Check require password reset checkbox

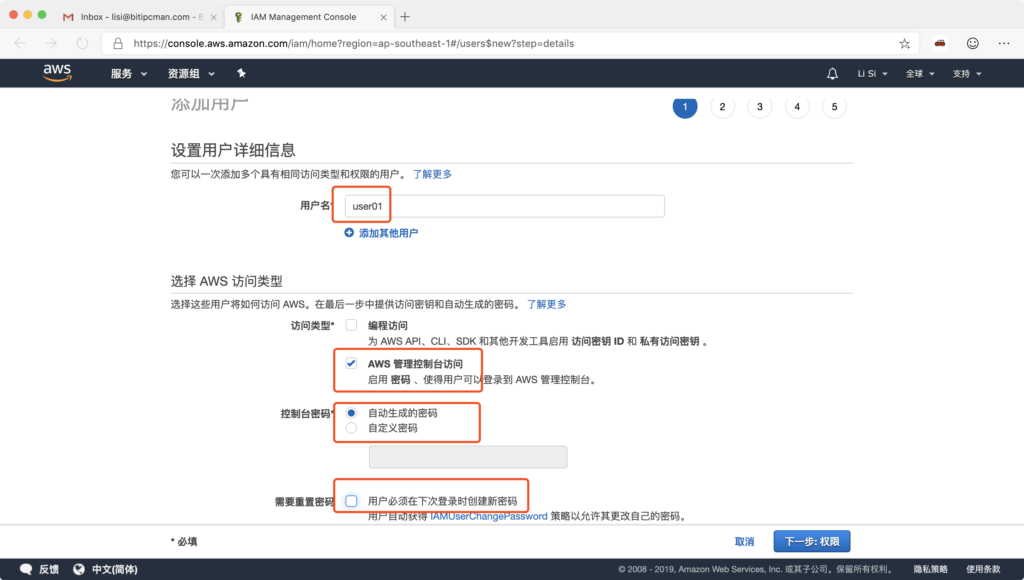351,501
